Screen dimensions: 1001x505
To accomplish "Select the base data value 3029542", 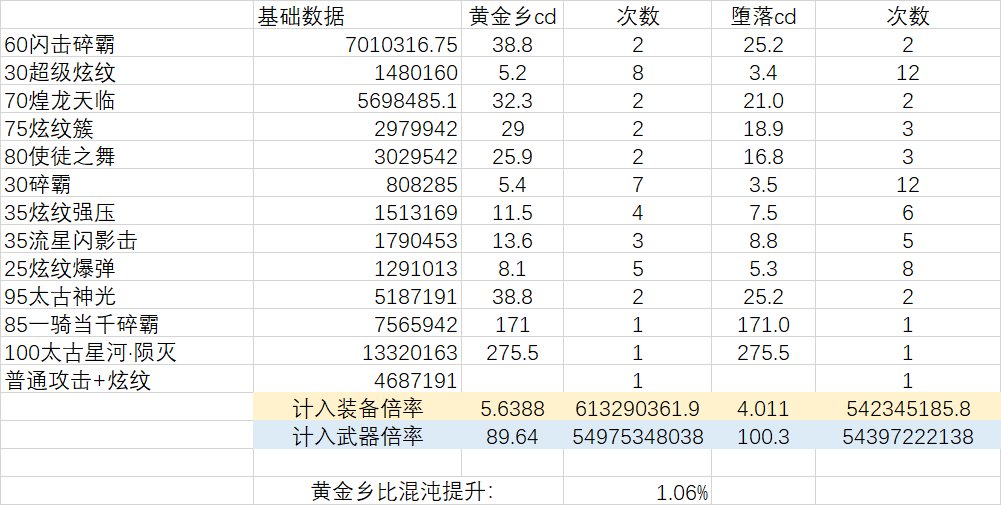I will (358, 156).
